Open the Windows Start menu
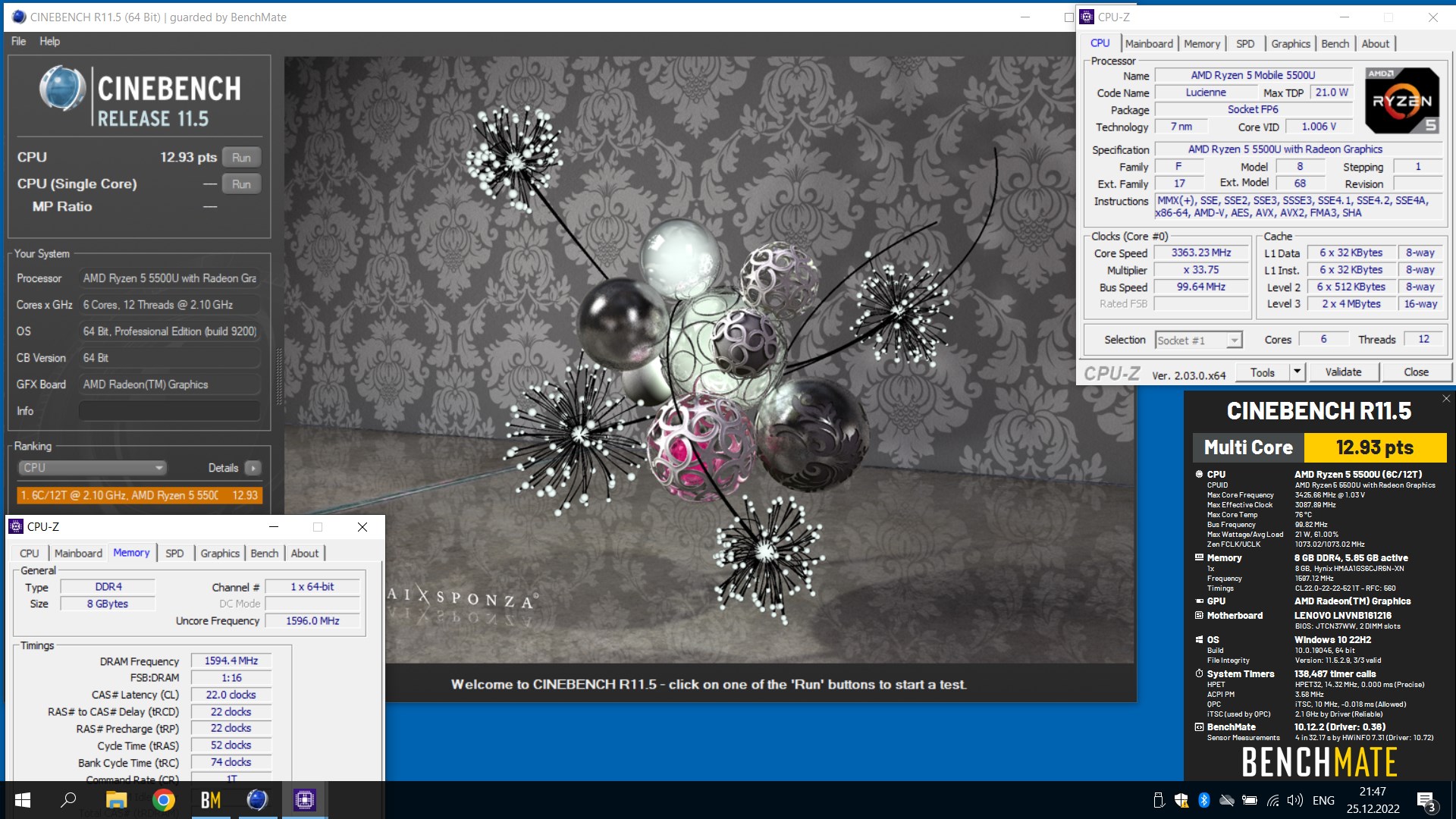Screen dimensions: 1456x819 [x=22, y=800]
